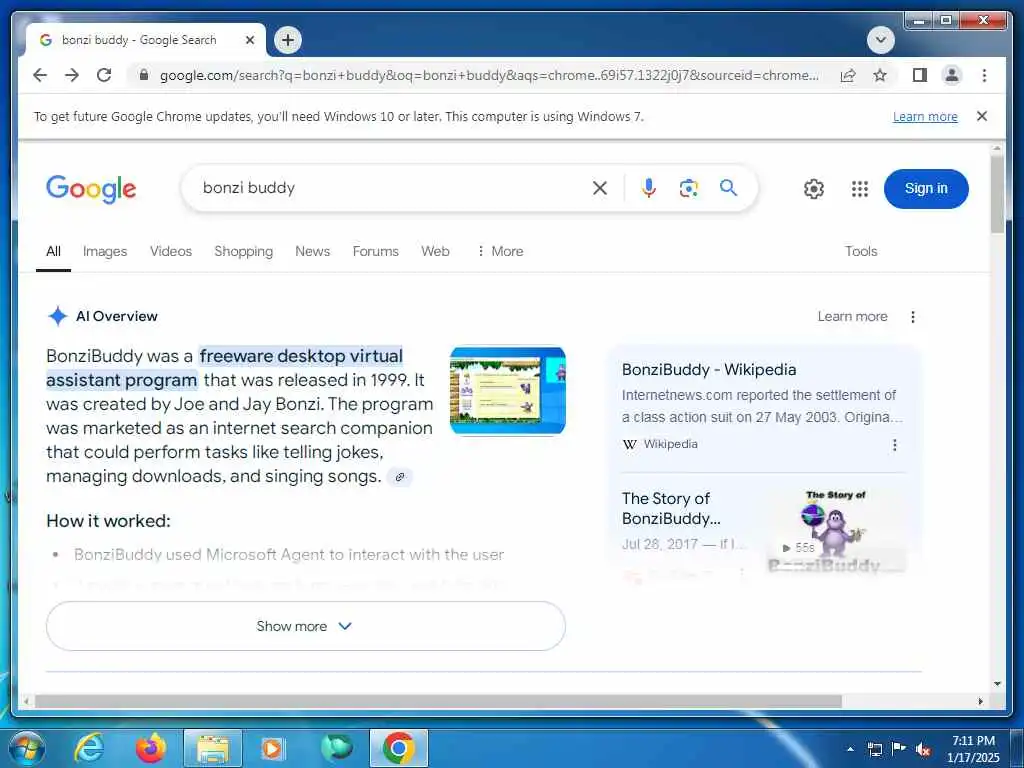Open the Tools option
1024x768 pixels.
pyautogui.click(x=861, y=251)
